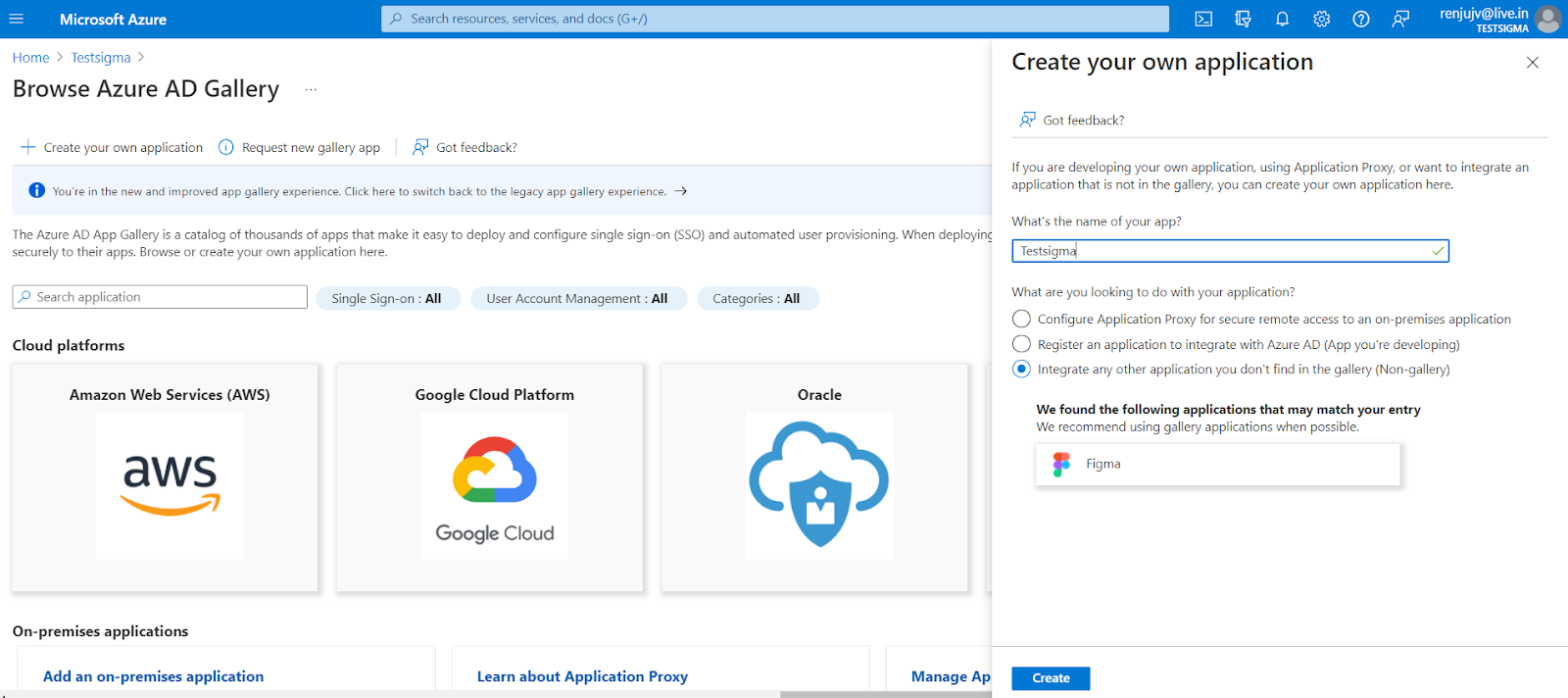
Task: Open Add an on-premises application link
Action: coord(153,676)
